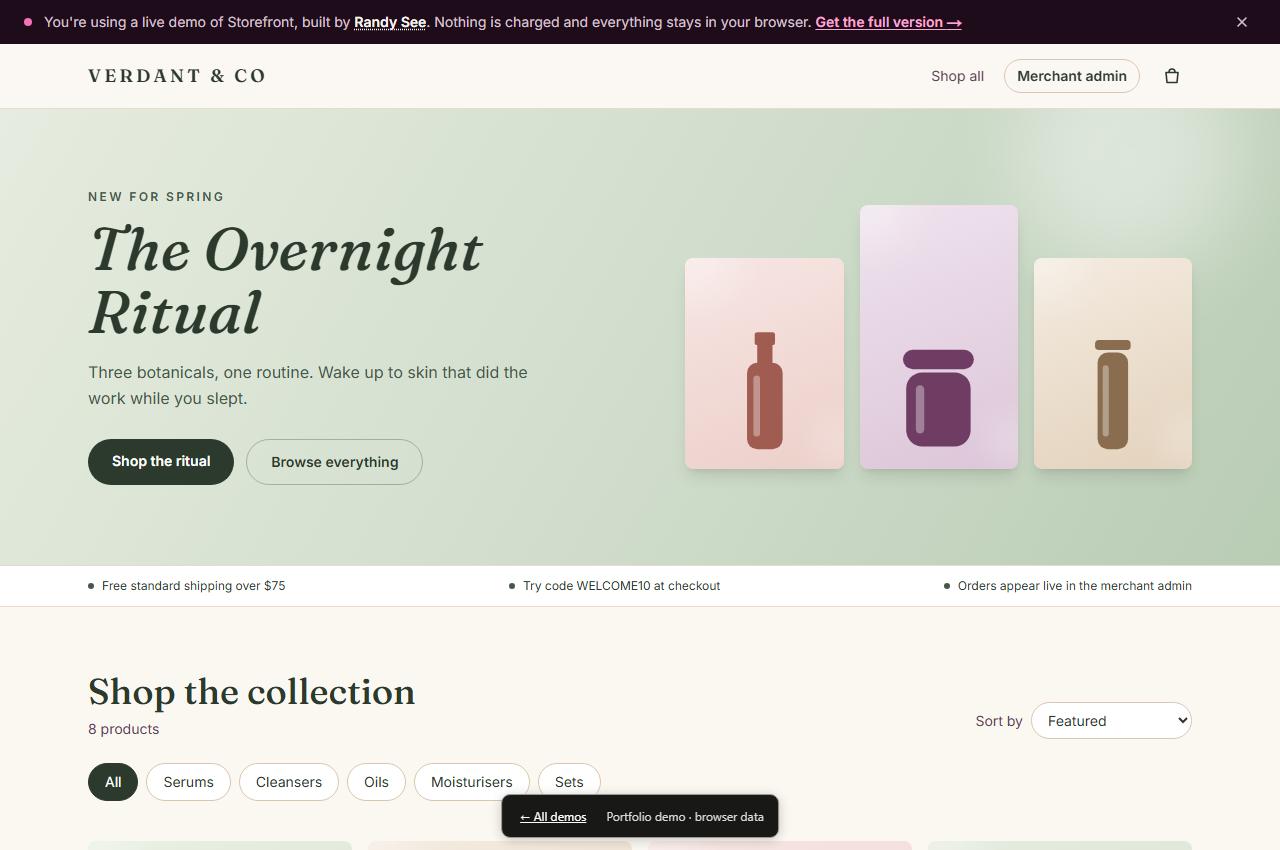The image size is (1280, 850).
Task: Dismiss the live demo banner
Action: pos(1242,22)
